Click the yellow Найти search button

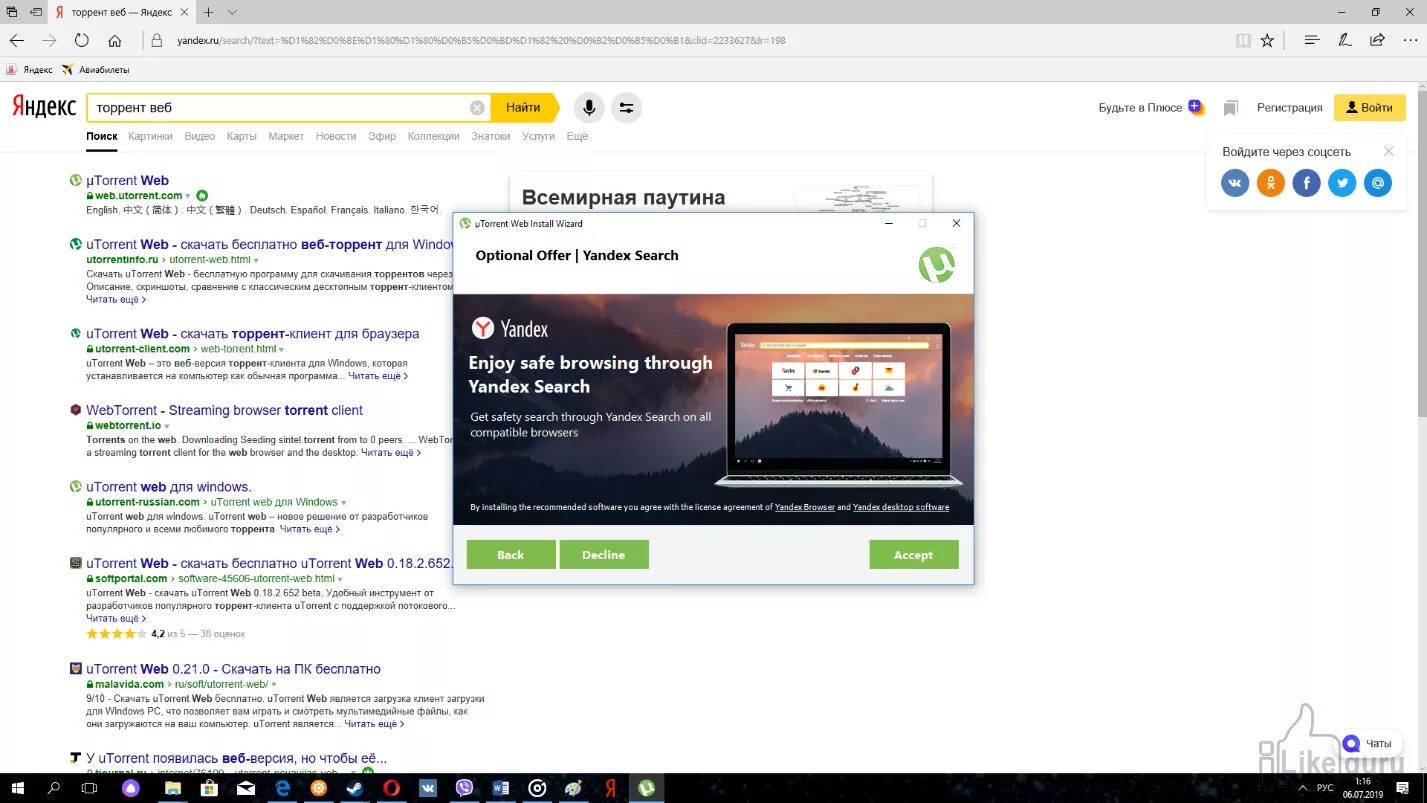[523, 107]
